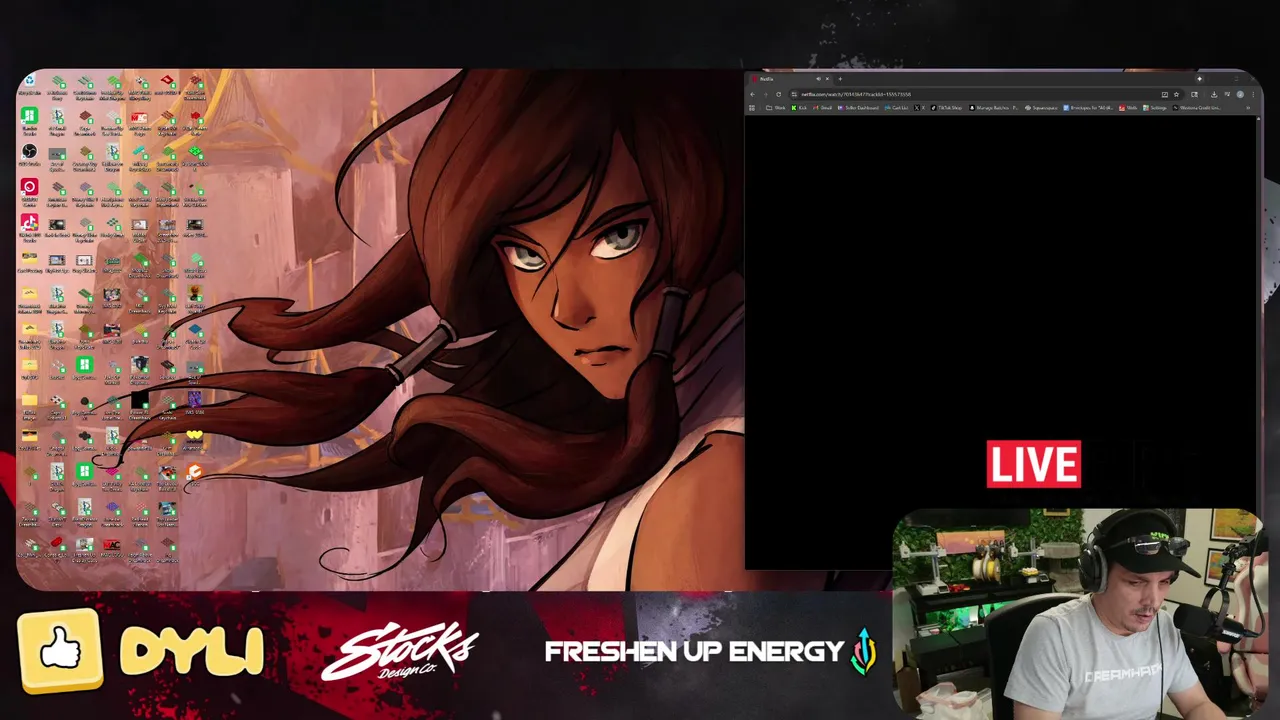Go back in the Chrome window

752,94
